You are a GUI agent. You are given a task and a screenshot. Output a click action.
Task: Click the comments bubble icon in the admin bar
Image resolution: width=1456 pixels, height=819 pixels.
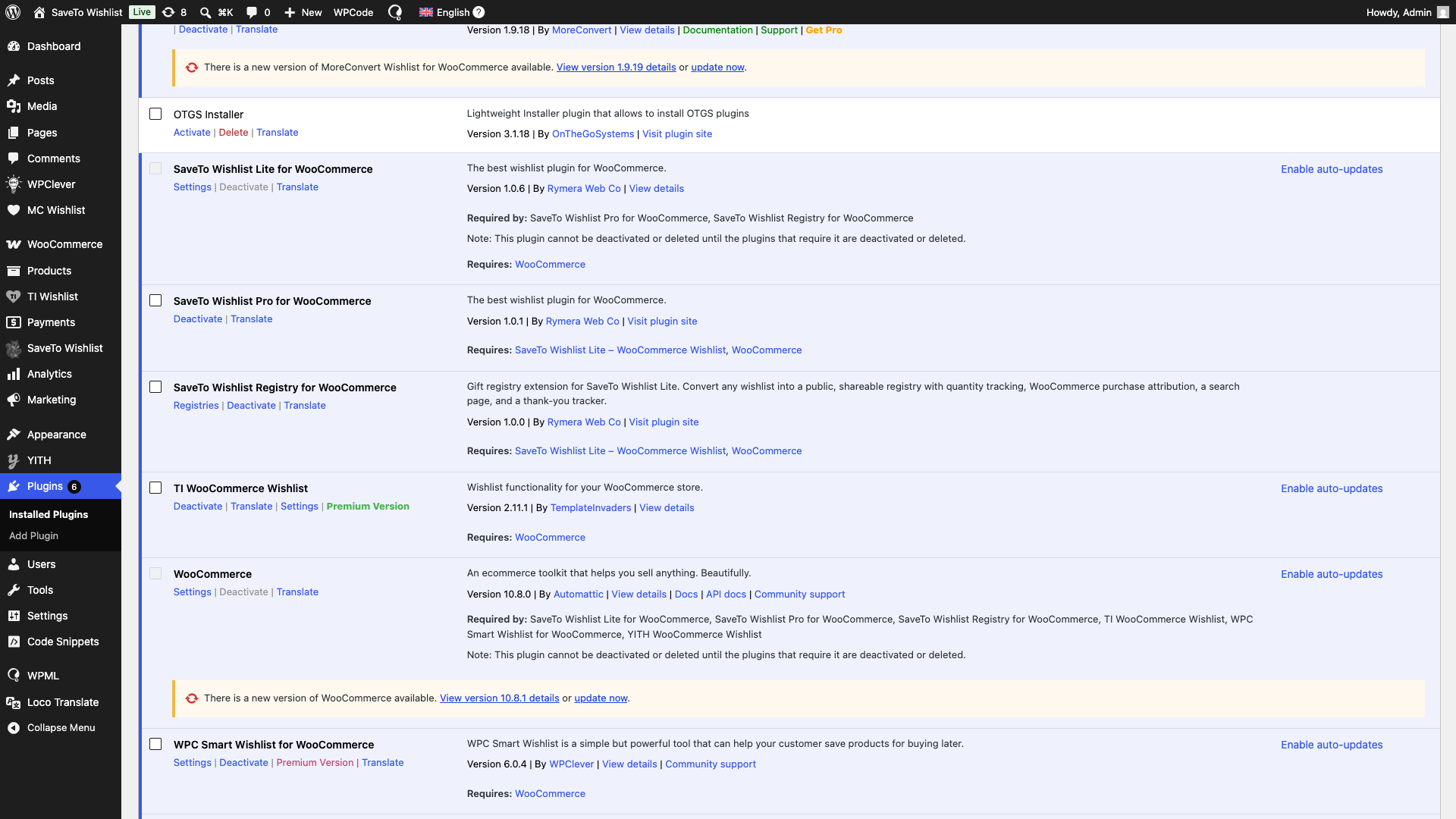pyautogui.click(x=252, y=12)
